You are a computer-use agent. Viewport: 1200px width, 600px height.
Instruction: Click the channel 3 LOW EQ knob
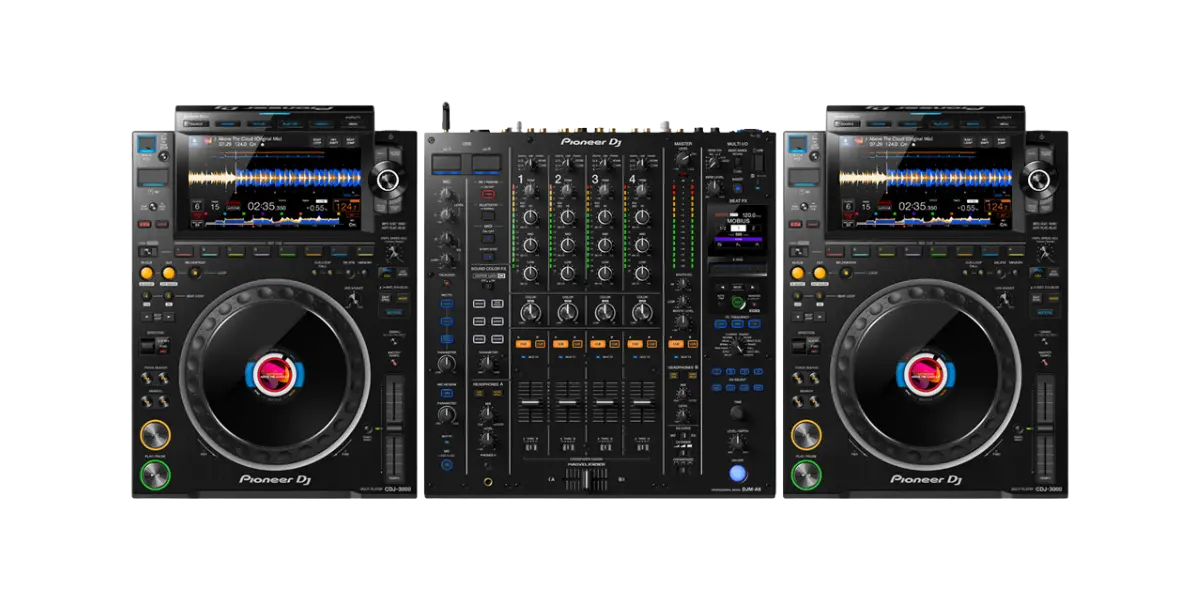coord(605,272)
